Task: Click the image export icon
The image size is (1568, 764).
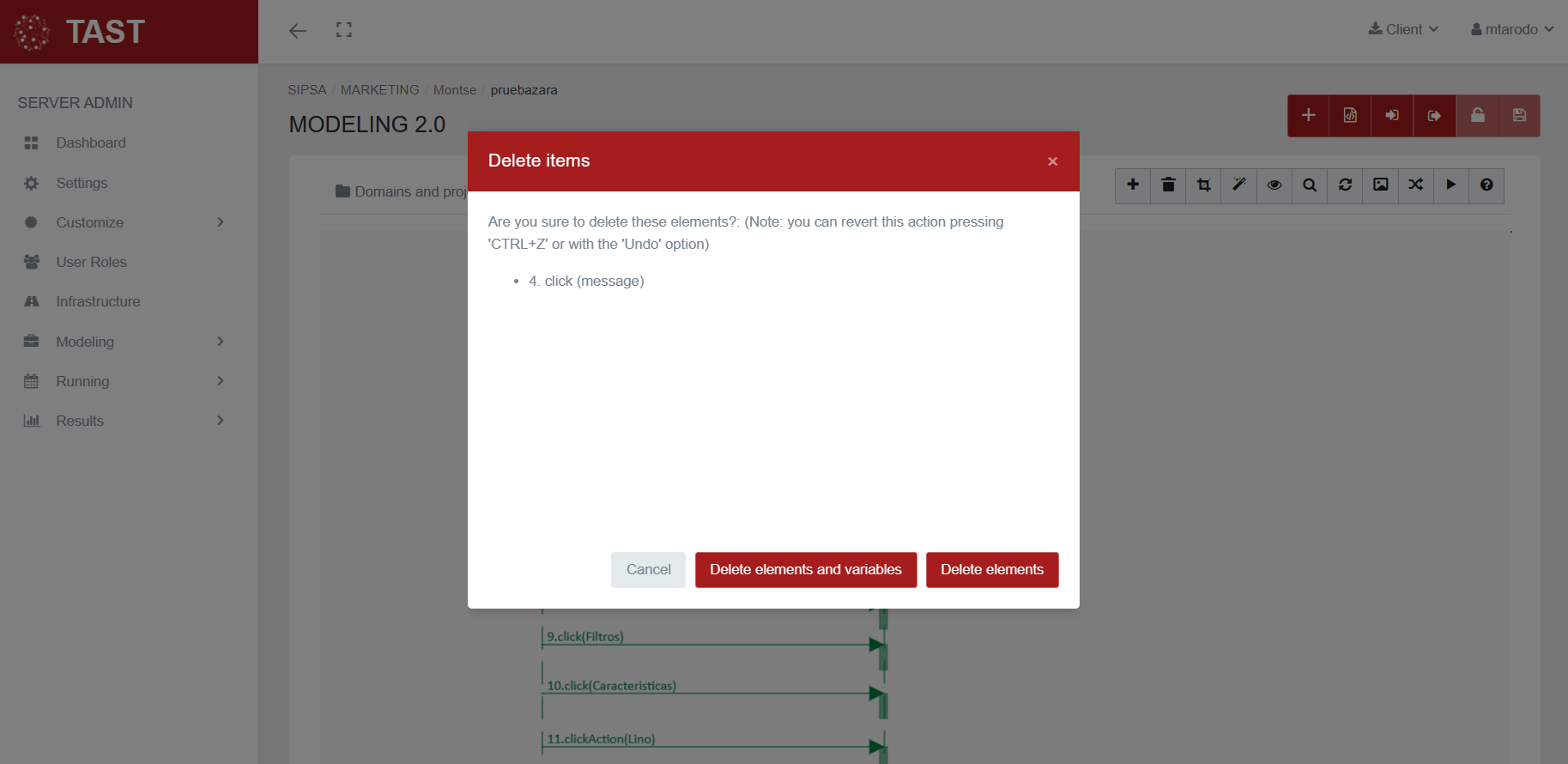Action: point(1380,185)
